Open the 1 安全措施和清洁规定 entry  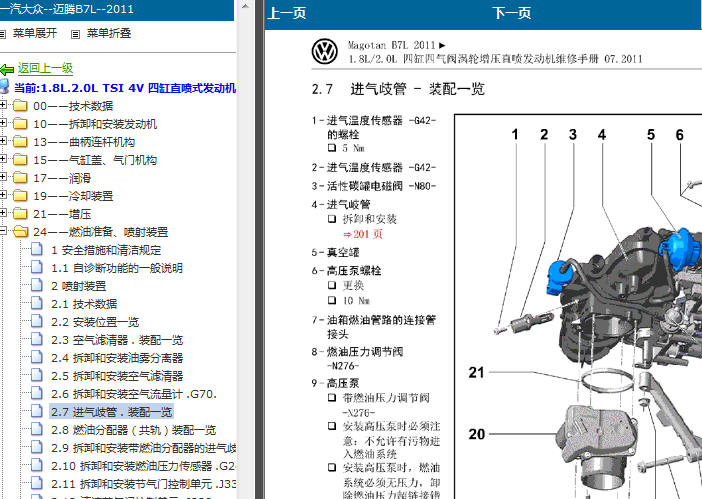[x=106, y=250]
